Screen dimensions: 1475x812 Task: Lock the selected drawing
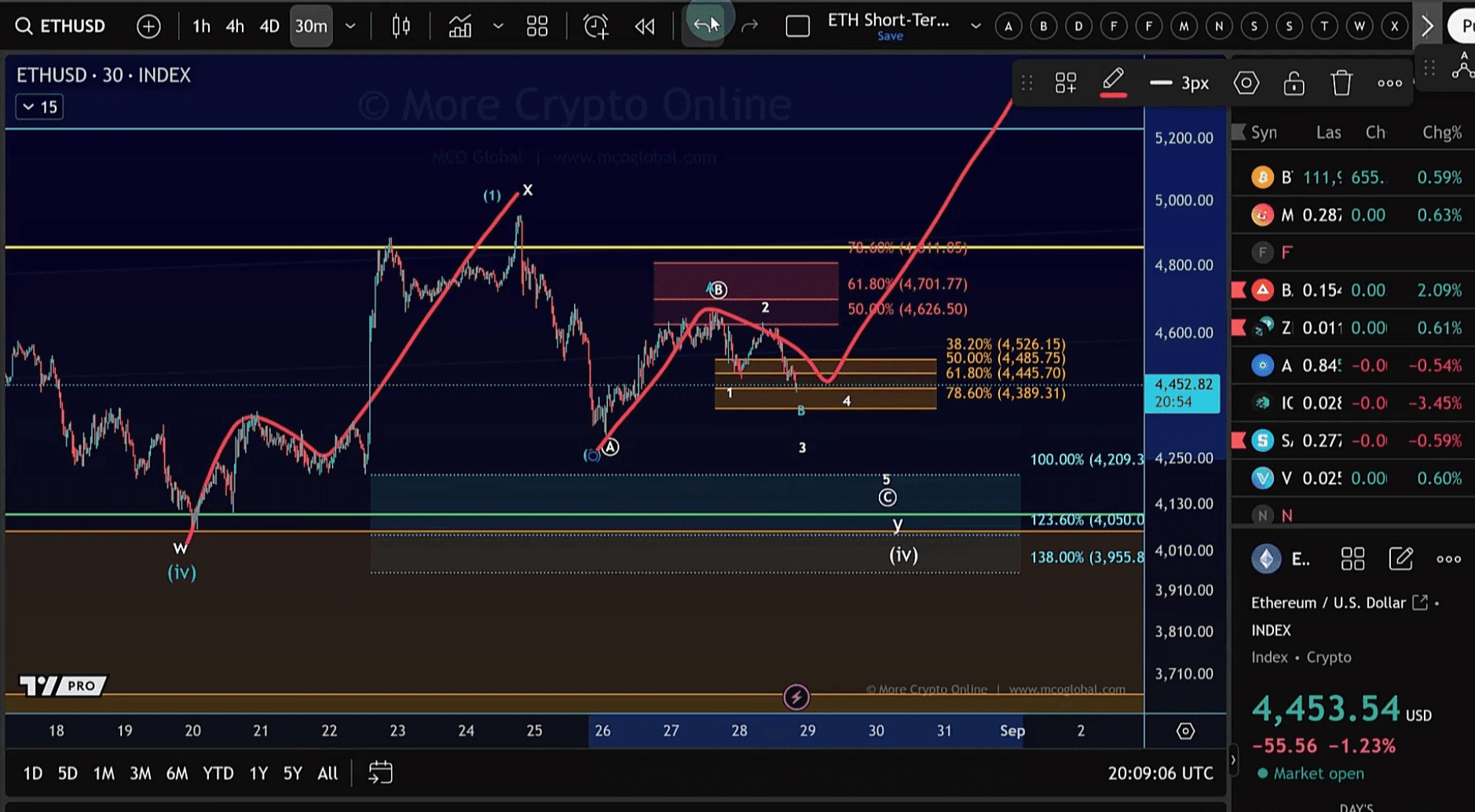1294,82
